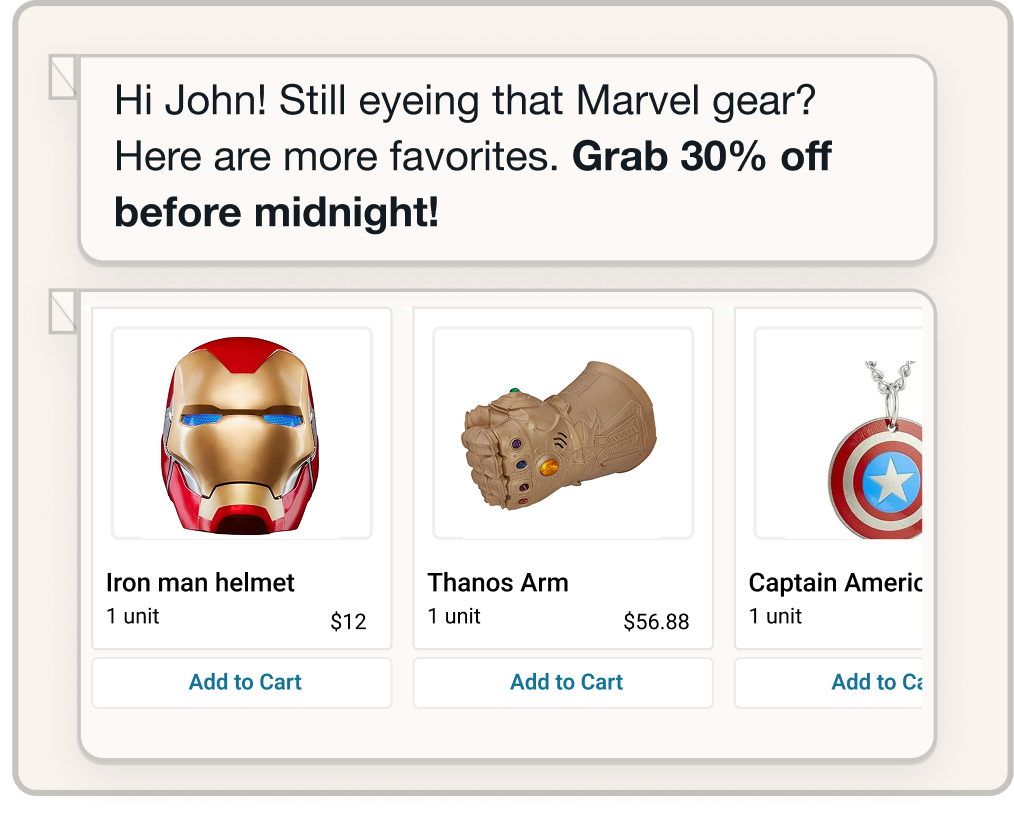Viewport: 1014px width, 825px height.
Task: Select the Thanos Arm title
Action: [x=498, y=583]
